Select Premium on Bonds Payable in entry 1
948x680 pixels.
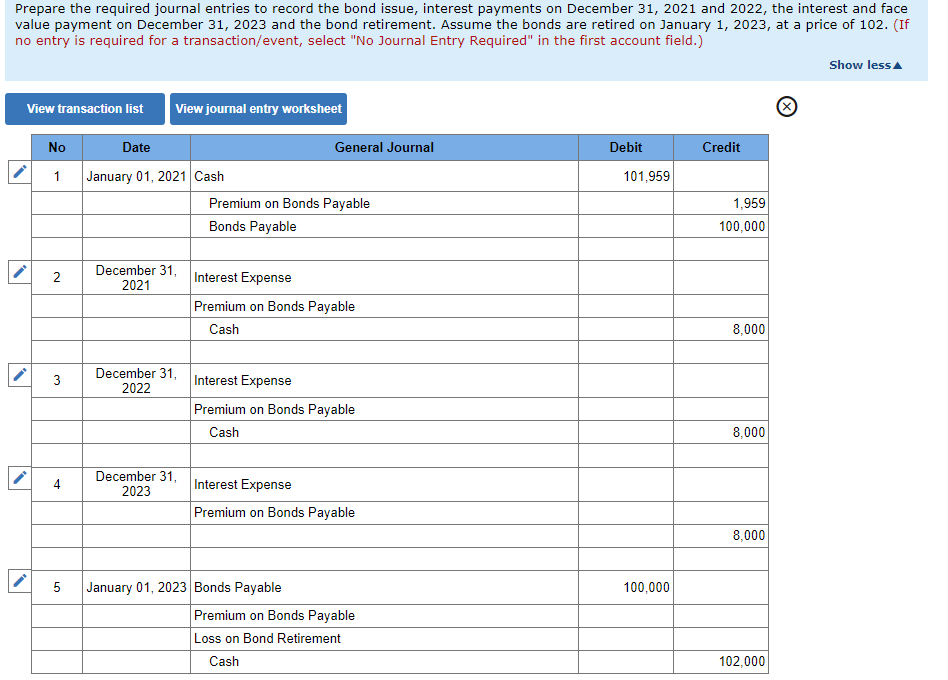[384, 203]
